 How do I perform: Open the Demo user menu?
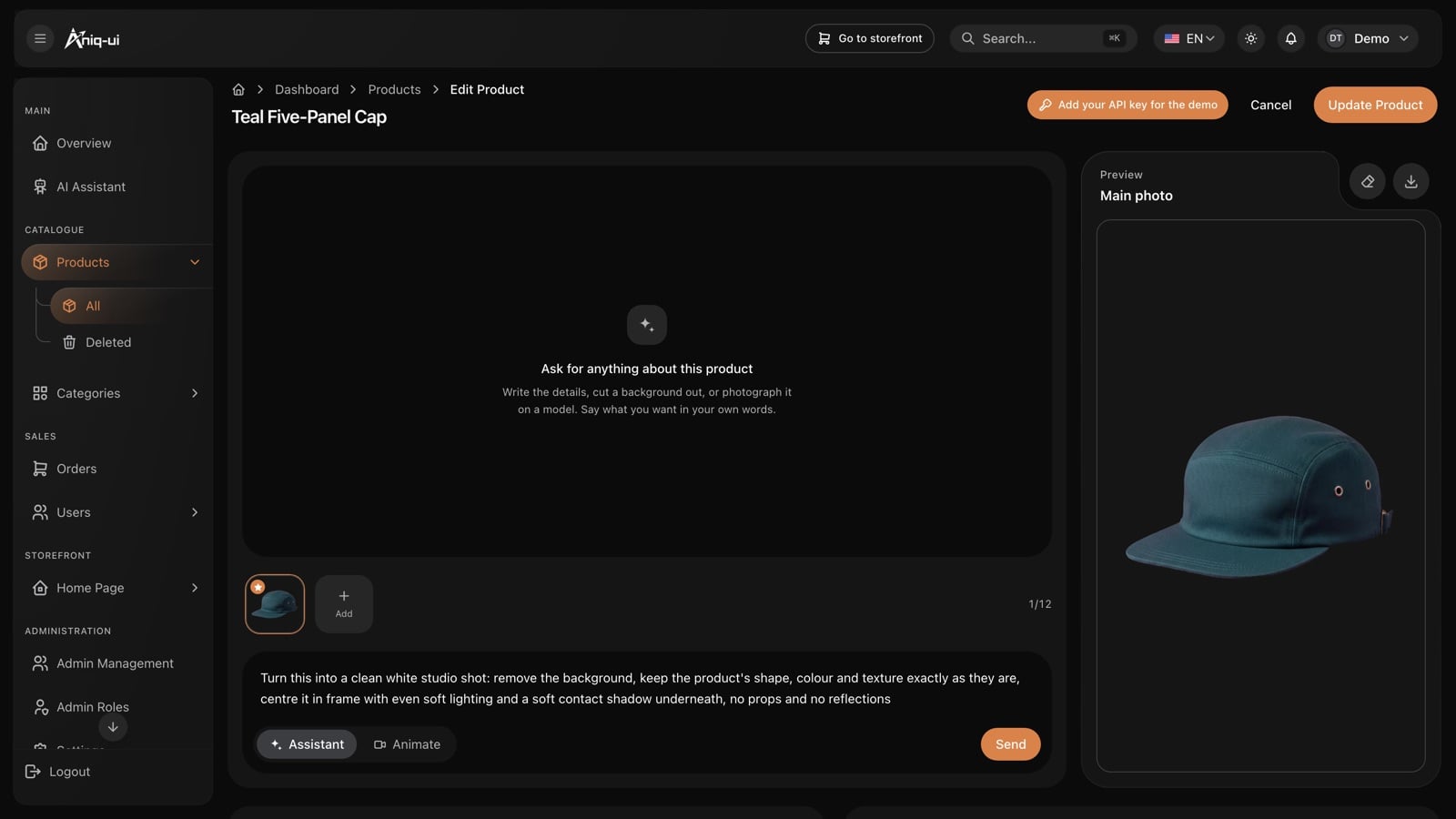1368,38
